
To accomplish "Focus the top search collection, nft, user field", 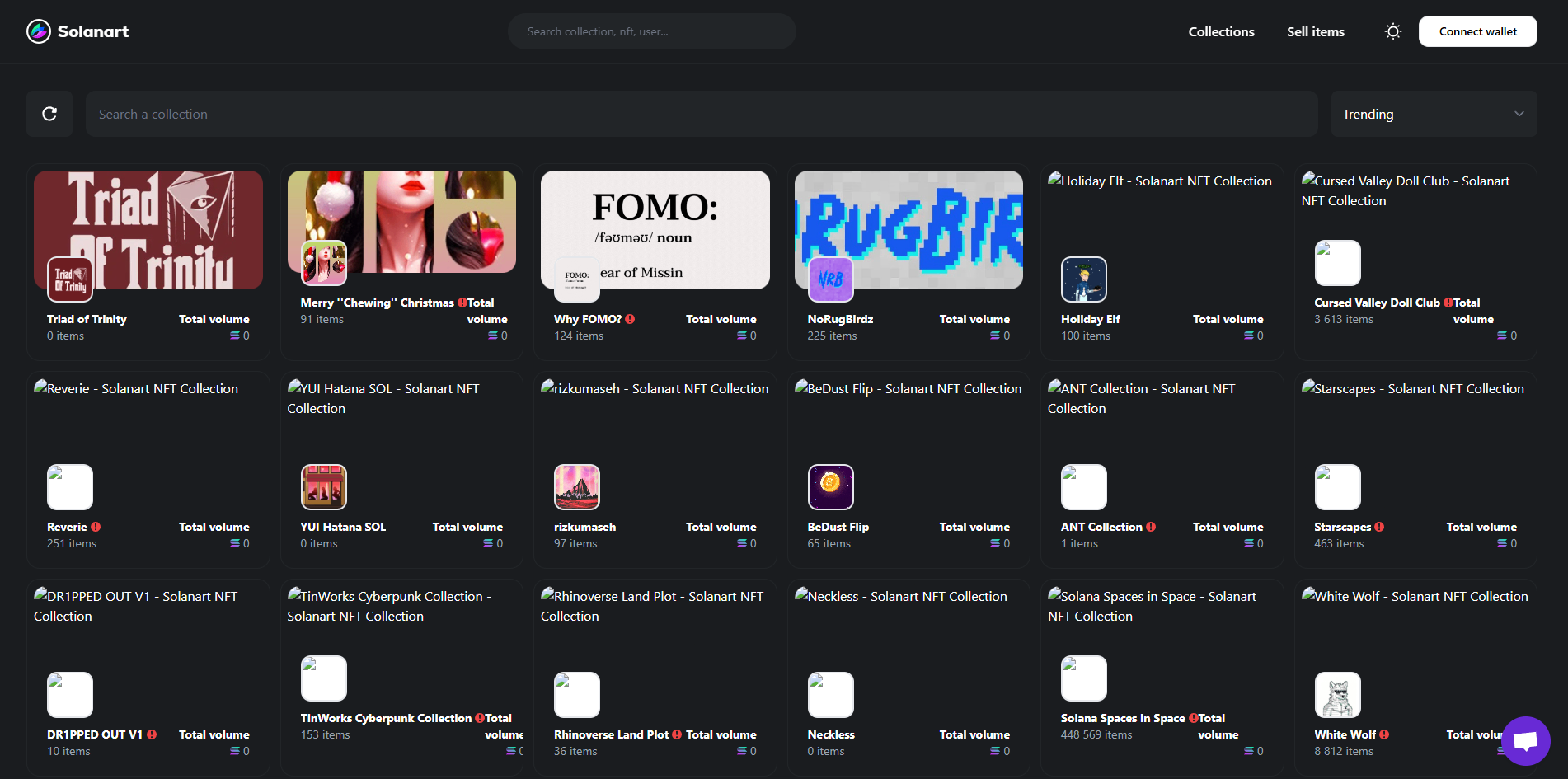I will coord(651,31).
